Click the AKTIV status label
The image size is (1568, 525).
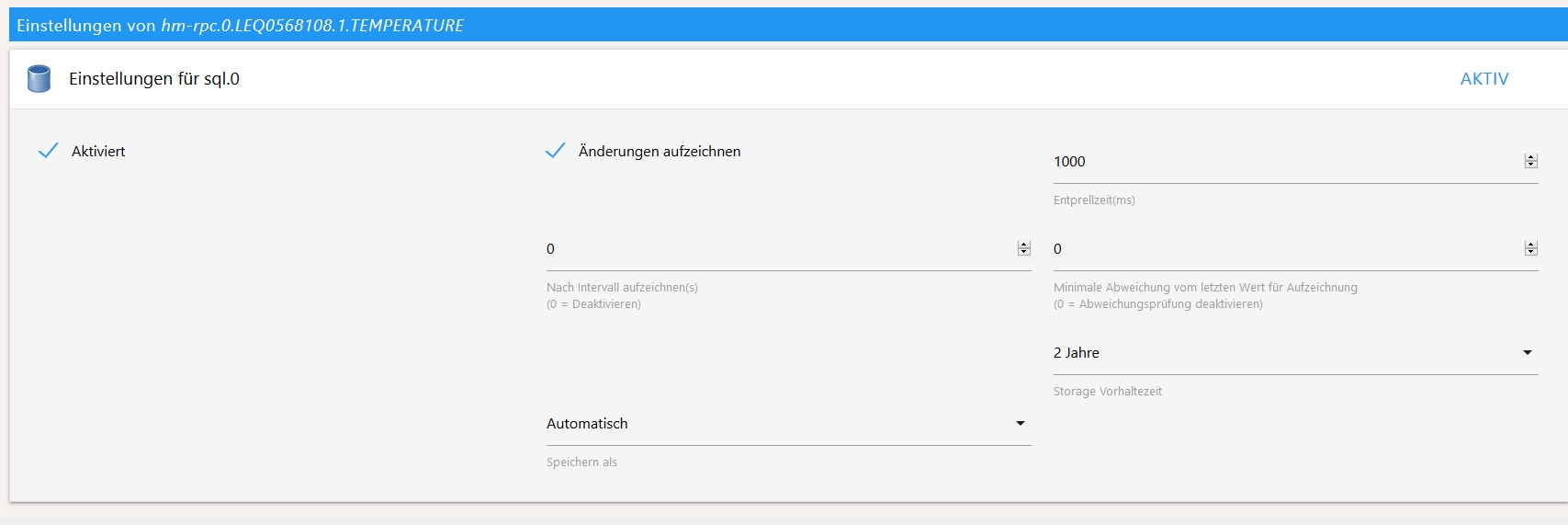[x=1483, y=79]
